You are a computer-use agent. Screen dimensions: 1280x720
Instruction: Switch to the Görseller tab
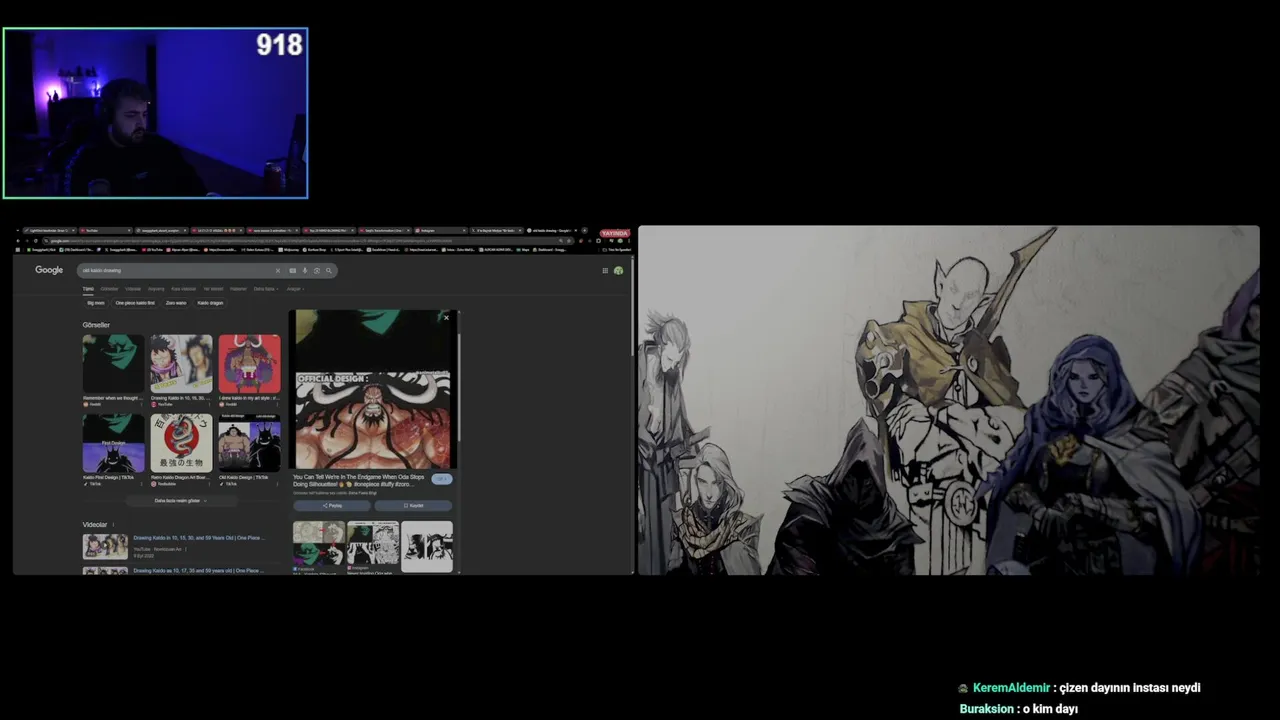pyautogui.click(x=109, y=289)
